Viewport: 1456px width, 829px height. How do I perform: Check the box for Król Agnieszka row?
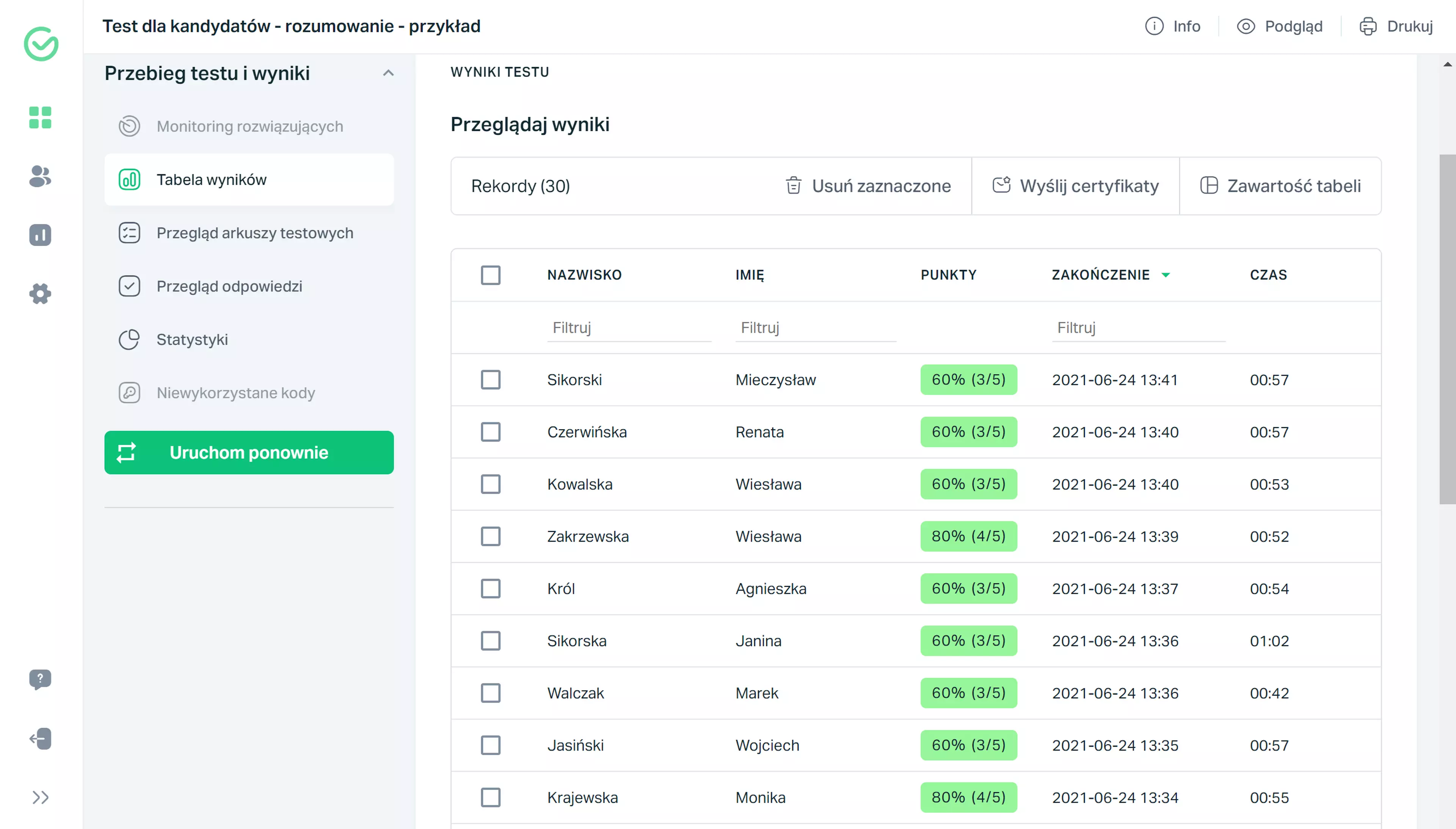pos(490,589)
